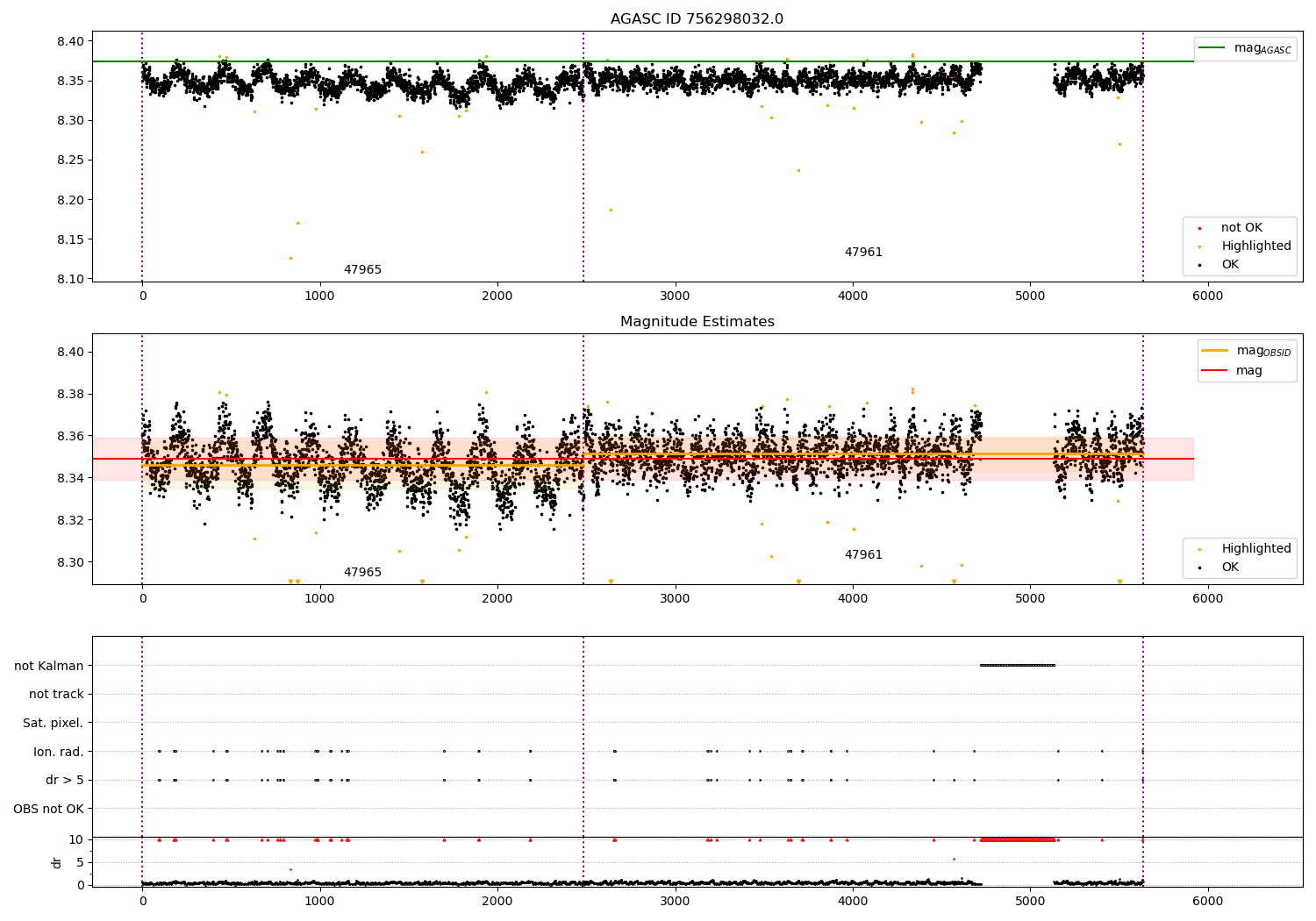Screen dimensions: 1316x921
Task: Click the red run of dr markers near 5000
Action: [1018, 839]
